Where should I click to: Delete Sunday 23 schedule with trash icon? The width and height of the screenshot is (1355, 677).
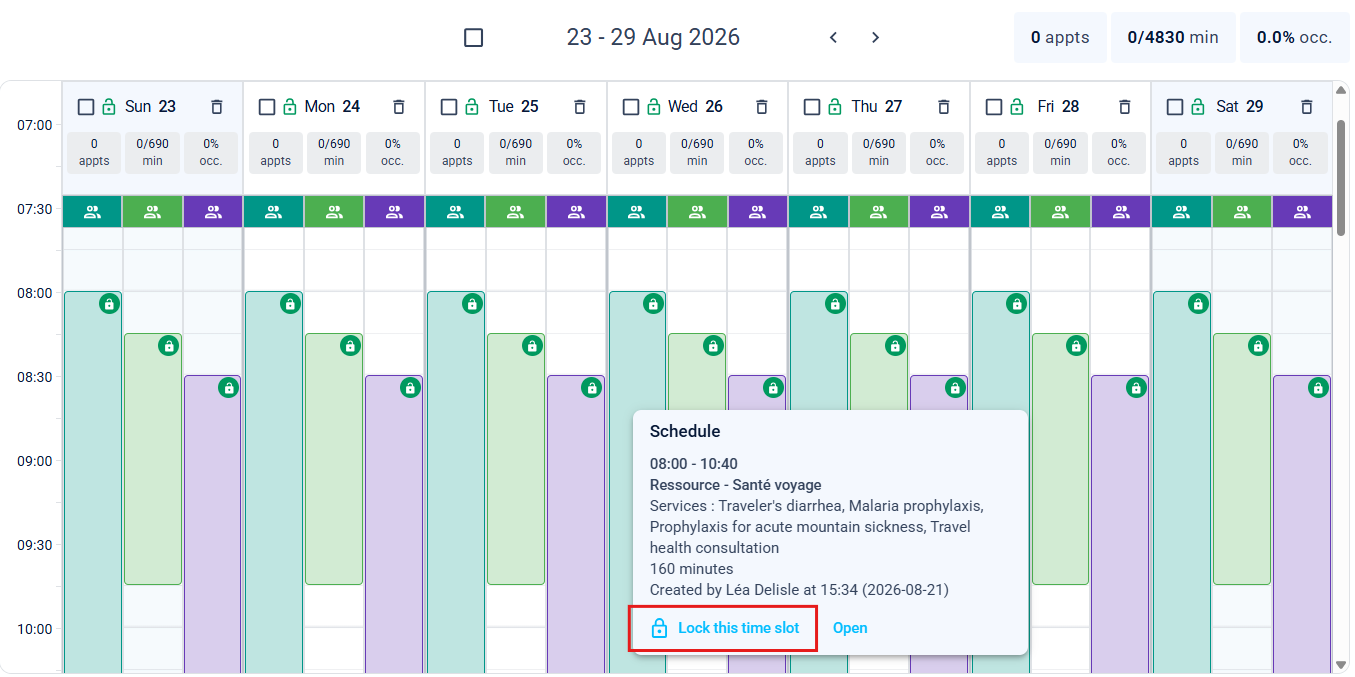217,107
